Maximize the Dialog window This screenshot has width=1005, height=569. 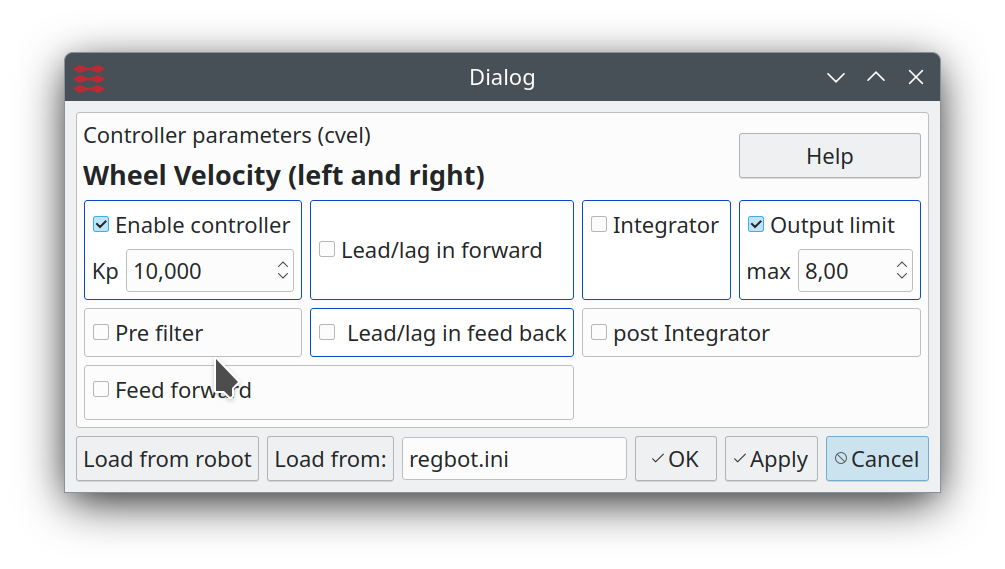[x=876, y=78]
